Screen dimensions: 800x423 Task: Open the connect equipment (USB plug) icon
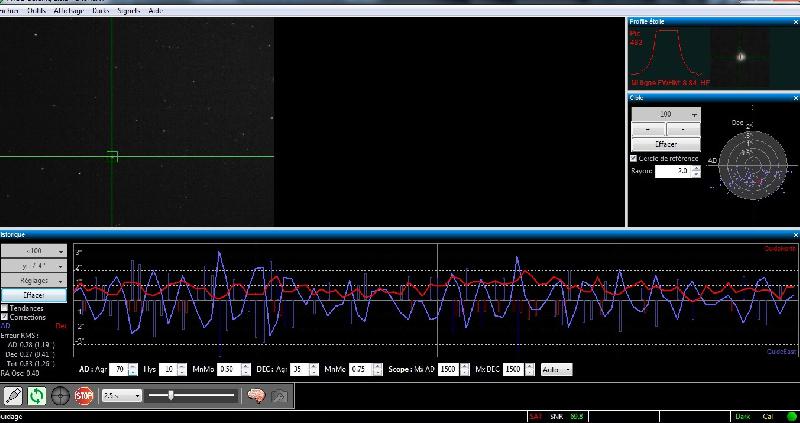(14, 395)
